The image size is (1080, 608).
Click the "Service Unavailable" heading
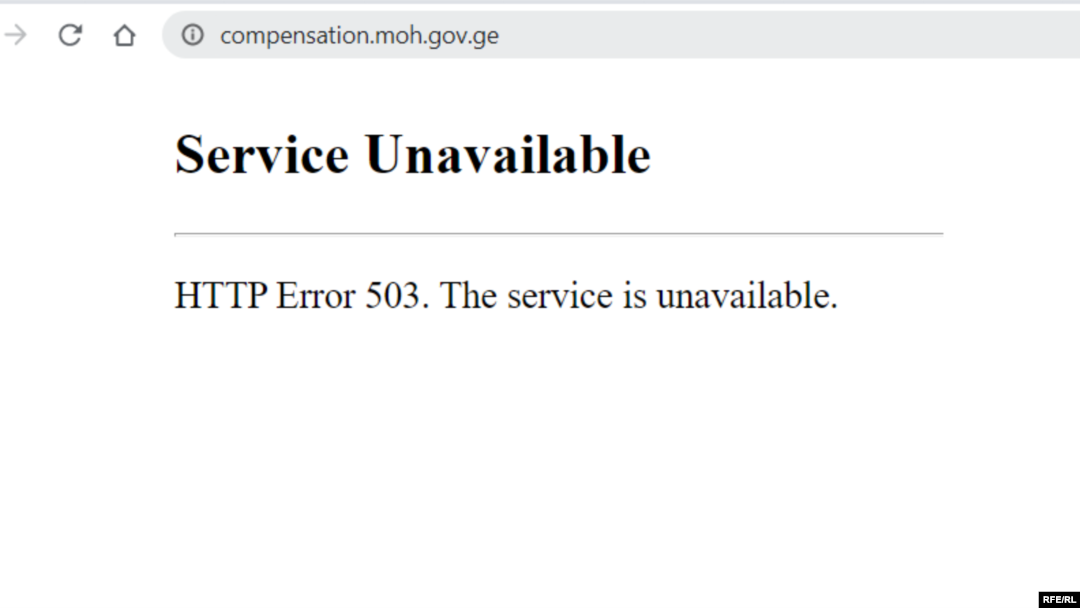413,154
